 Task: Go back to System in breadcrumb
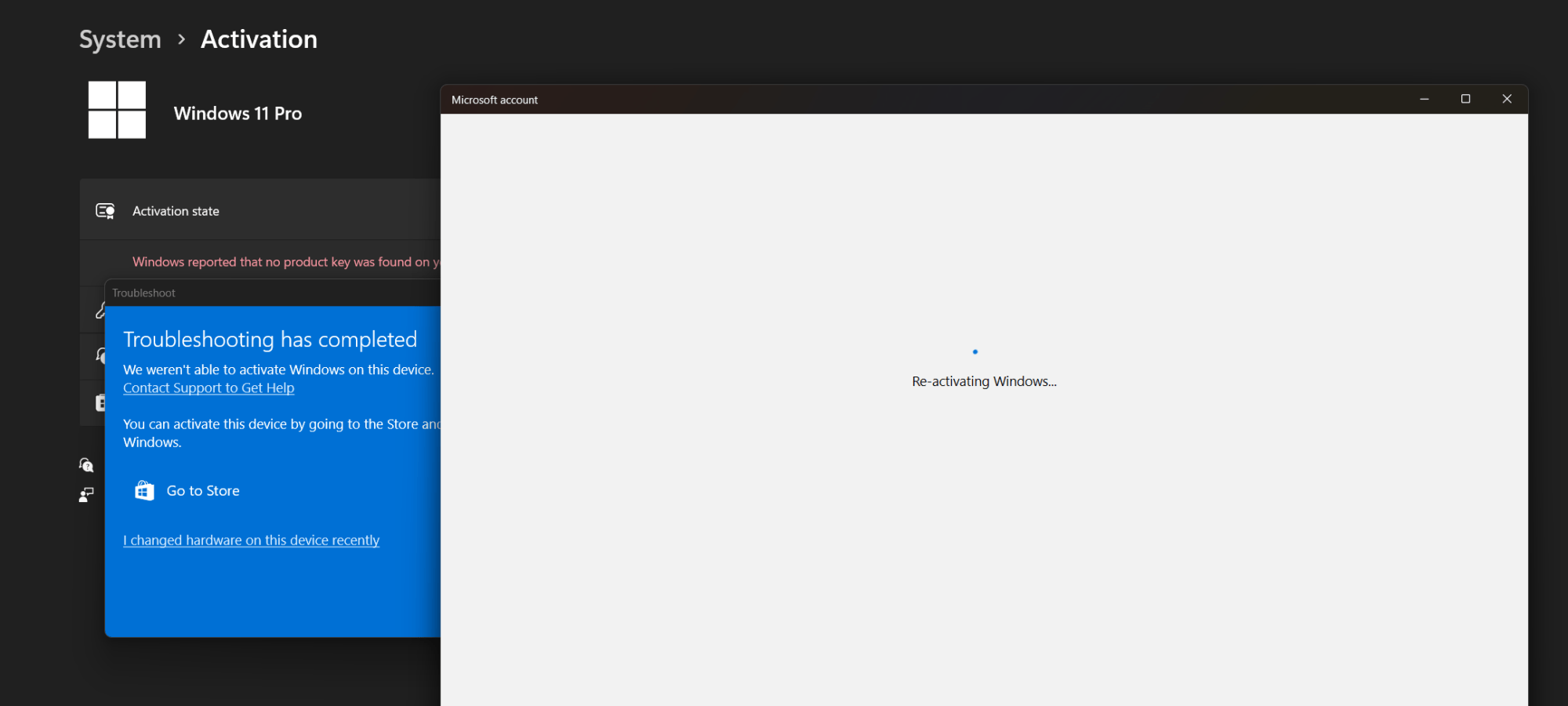(120, 39)
